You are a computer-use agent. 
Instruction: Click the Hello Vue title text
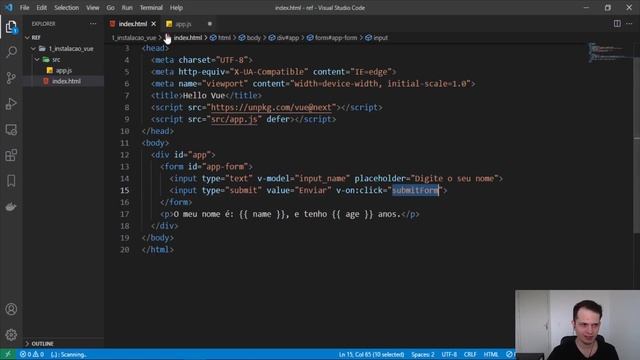204,96
